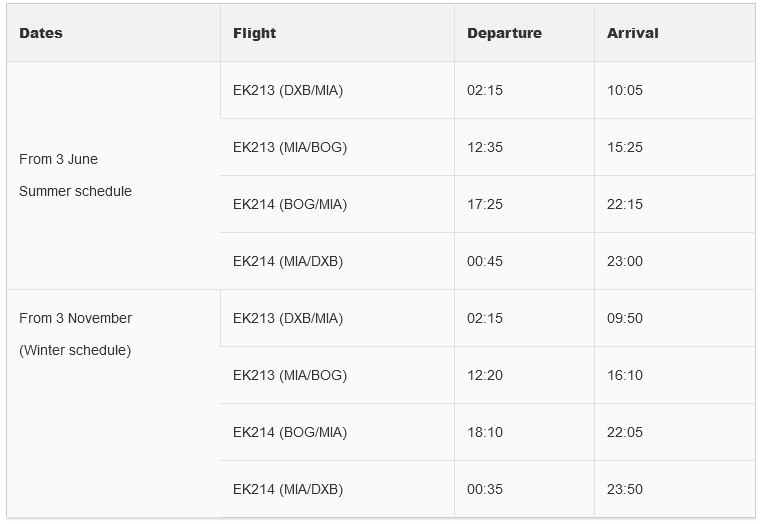Click the 15:25 arrival time
This screenshot has width=764, height=524.
[x=625, y=147]
